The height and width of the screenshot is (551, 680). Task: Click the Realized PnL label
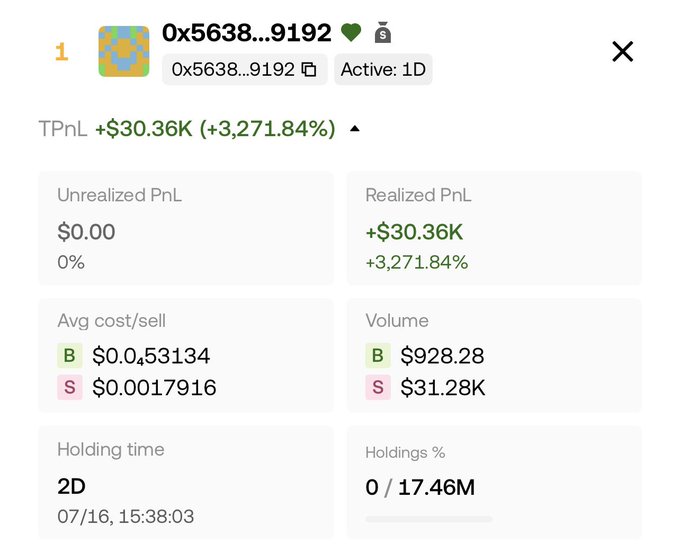[418, 195]
